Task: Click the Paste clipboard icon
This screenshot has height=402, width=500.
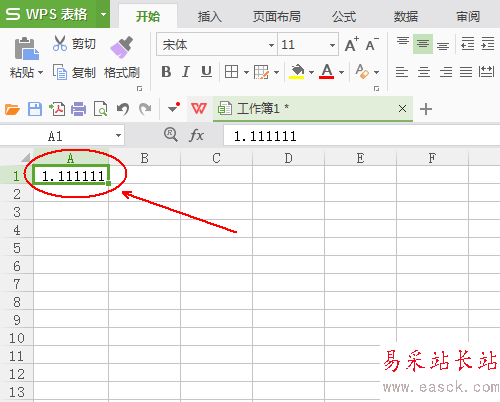Action: point(26,49)
